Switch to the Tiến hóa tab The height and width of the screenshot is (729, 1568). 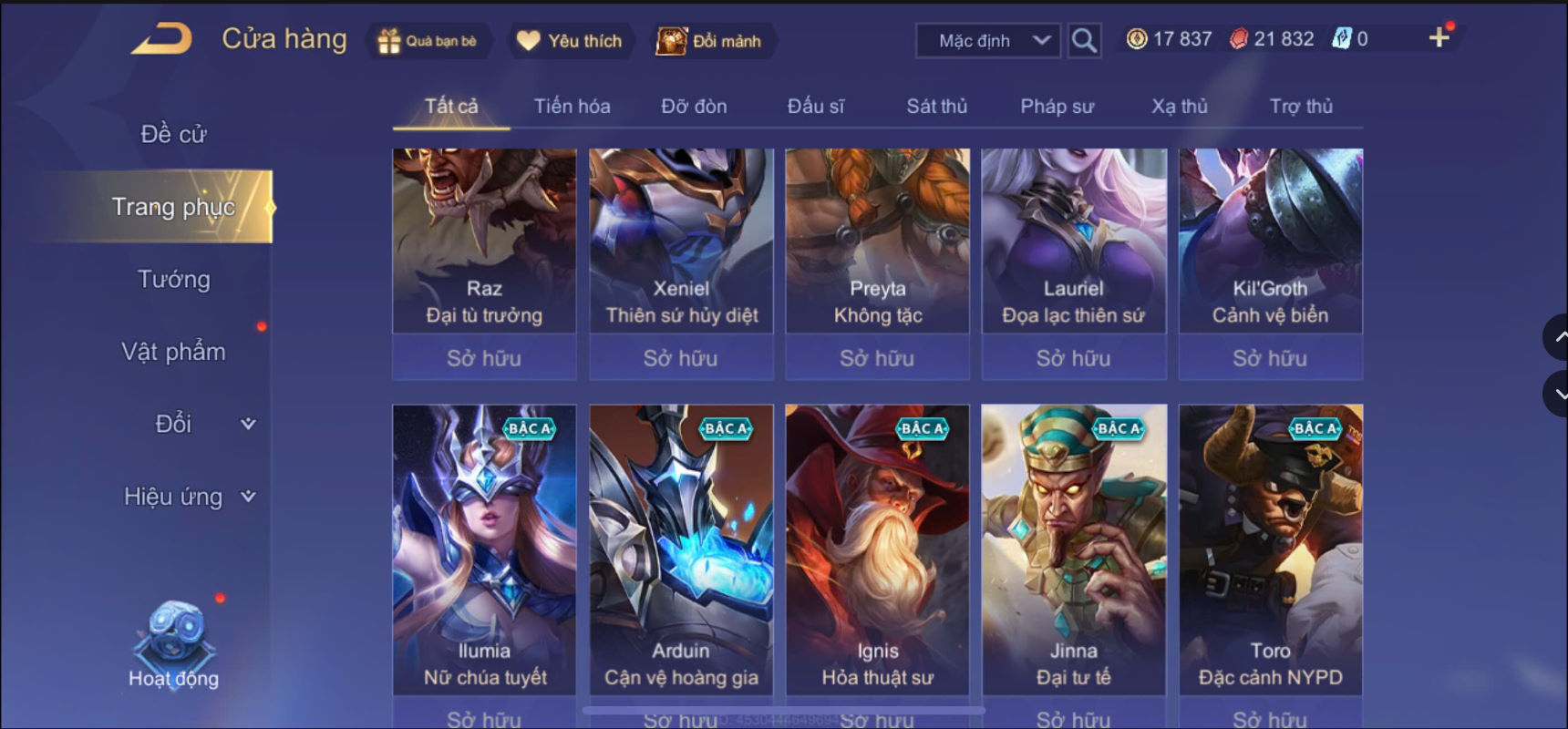(572, 106)
